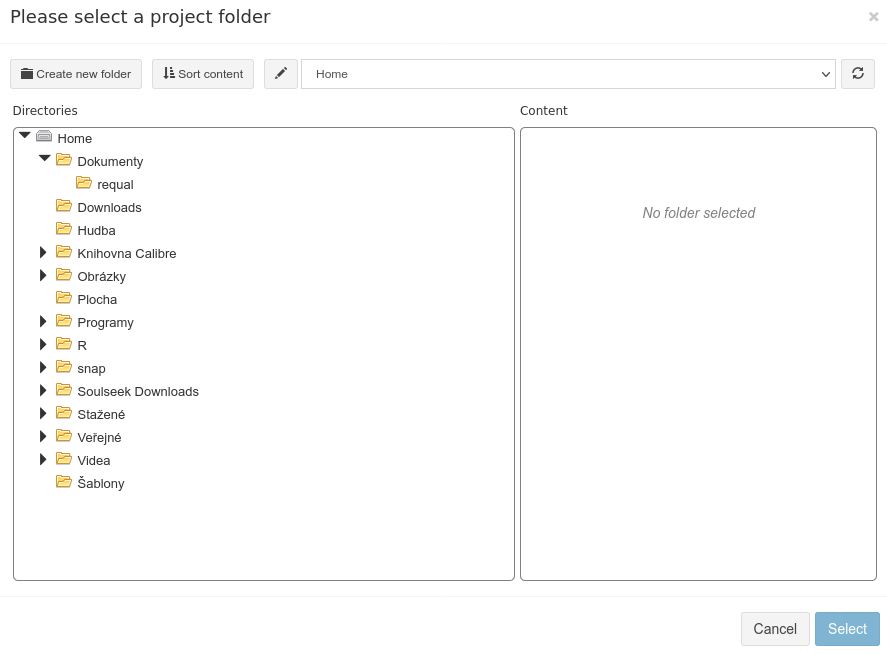Collapse the Home tree node

click(x=24, y=135)
